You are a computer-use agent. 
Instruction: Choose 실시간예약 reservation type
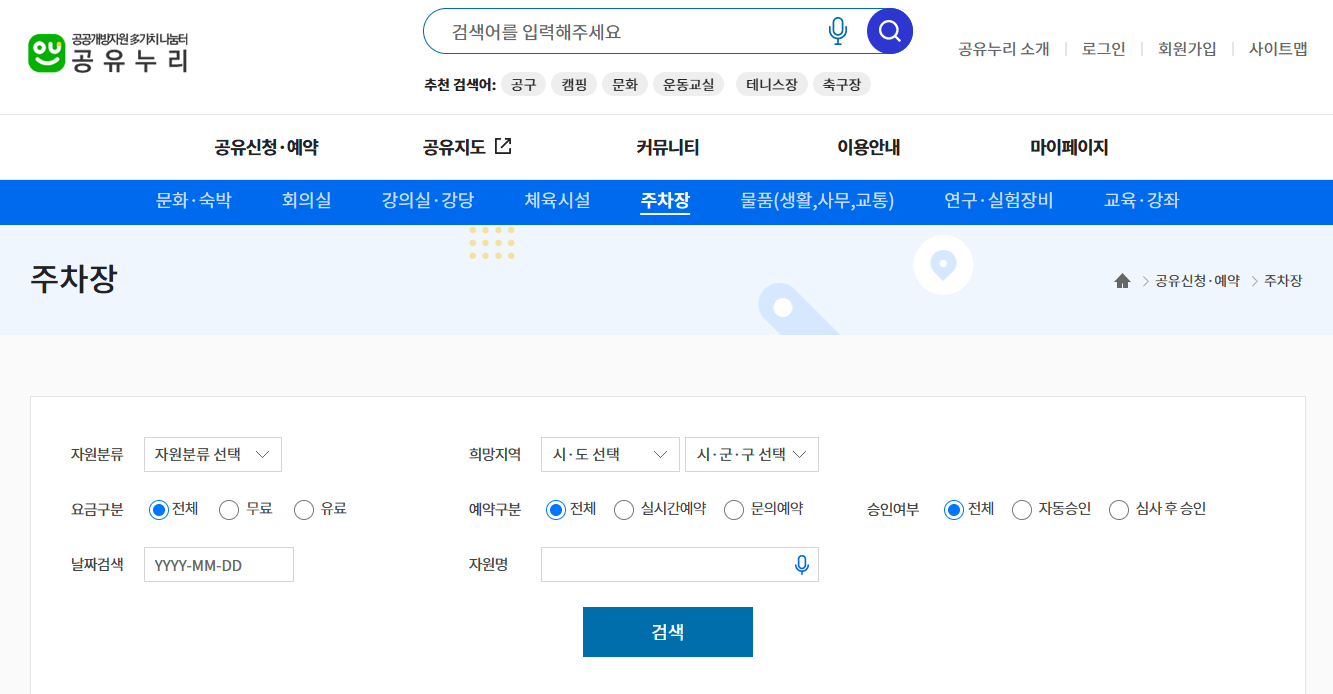(623, 509)
